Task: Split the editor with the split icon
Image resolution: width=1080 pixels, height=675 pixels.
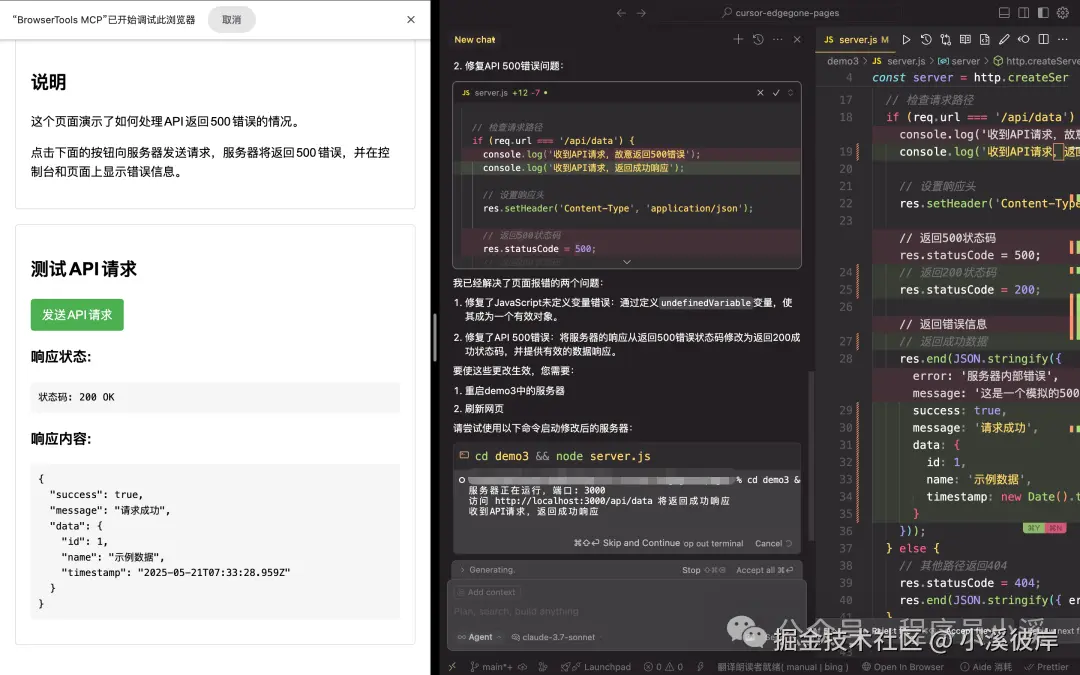Action: [x=1043, y=39]
